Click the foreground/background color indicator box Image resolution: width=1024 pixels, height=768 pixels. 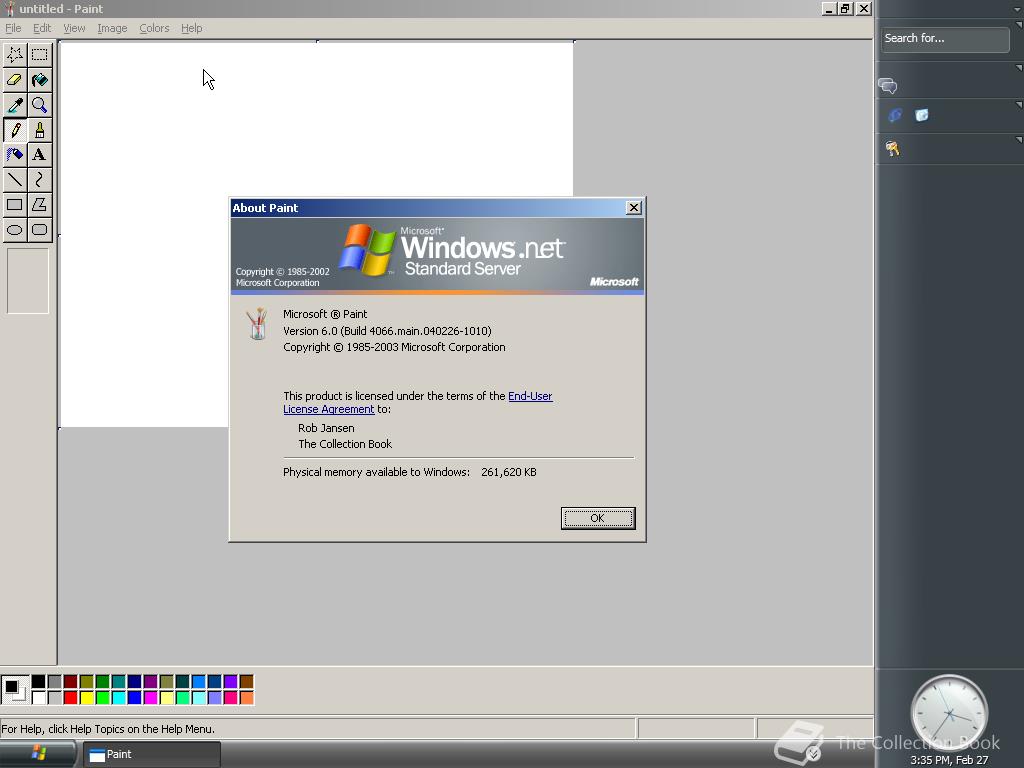tap(15, 690)
